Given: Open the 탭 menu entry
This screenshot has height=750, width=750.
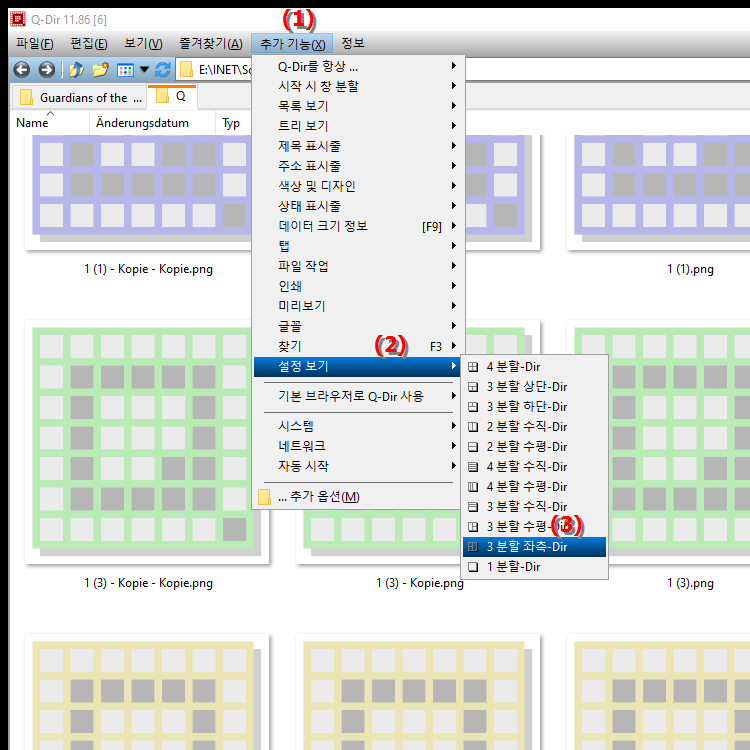Looking at the screenshot, I should coord(357,246).
